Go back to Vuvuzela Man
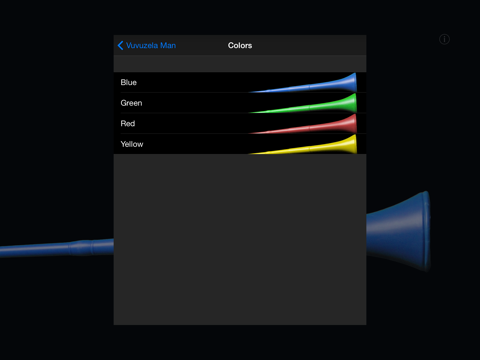This screenshot has width=480, height=360. pyautogui.click(x=147, y=45)
